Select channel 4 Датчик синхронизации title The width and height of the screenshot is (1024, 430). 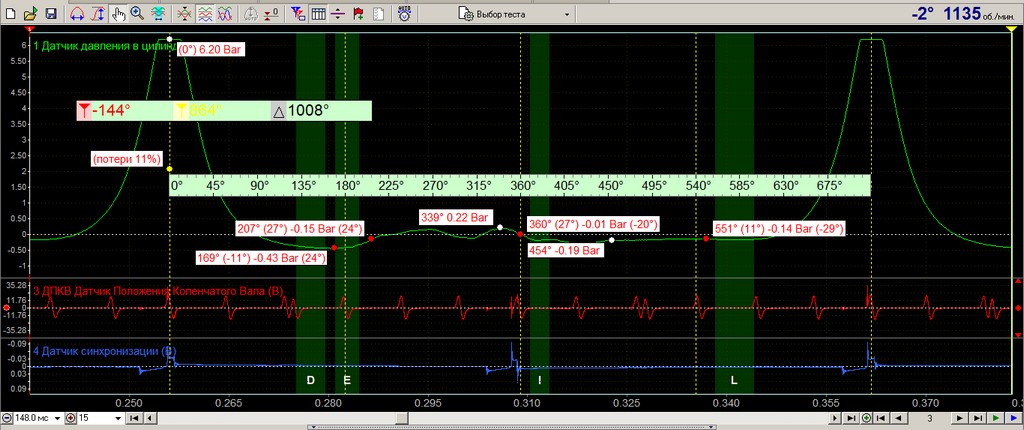click(x=104, y=352)
